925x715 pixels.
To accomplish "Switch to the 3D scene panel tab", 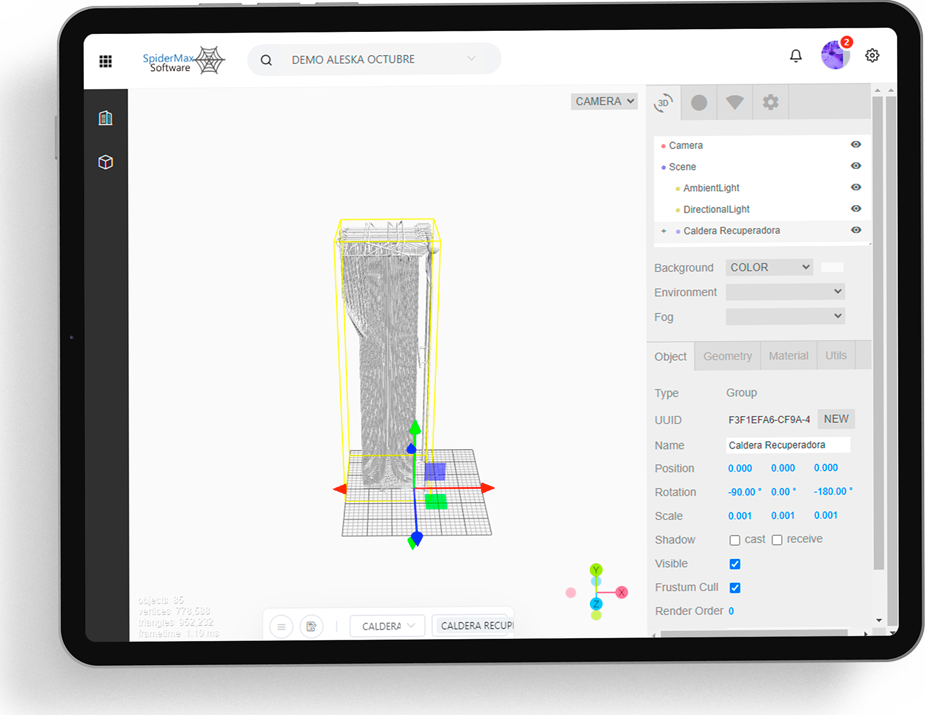I will 663,102.
